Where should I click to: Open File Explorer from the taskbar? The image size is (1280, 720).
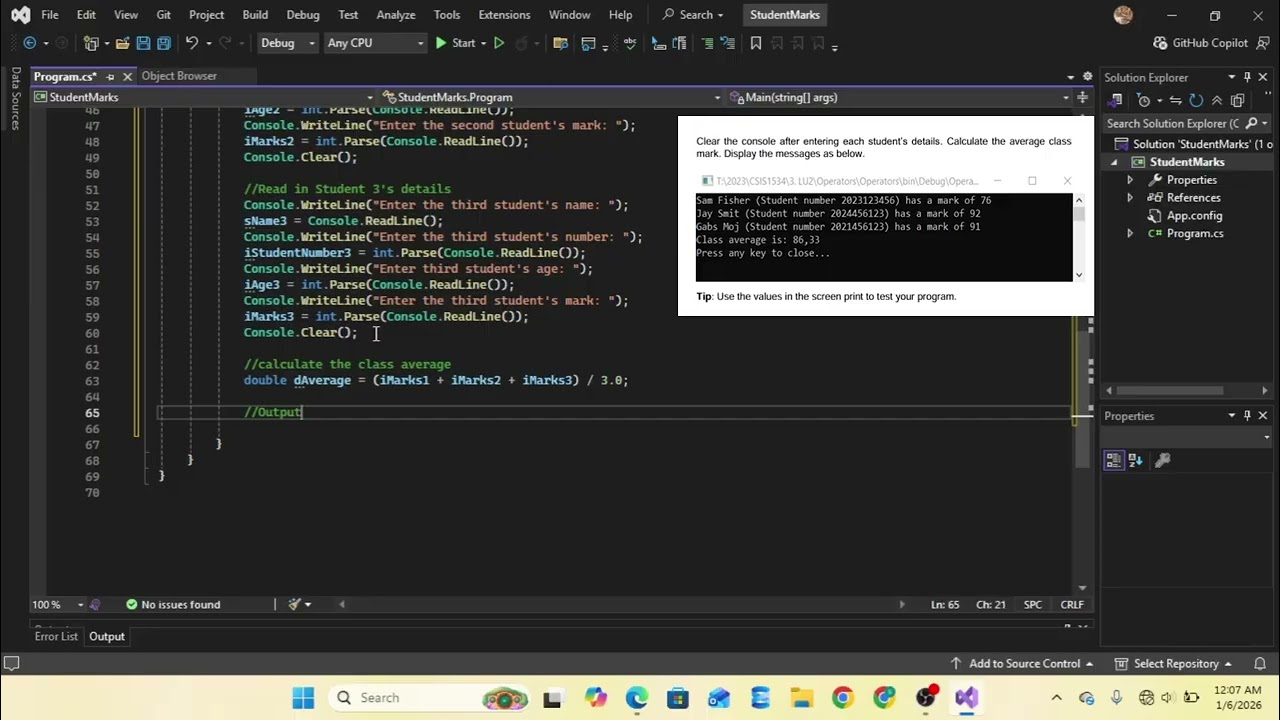click(x=801, y=698)
